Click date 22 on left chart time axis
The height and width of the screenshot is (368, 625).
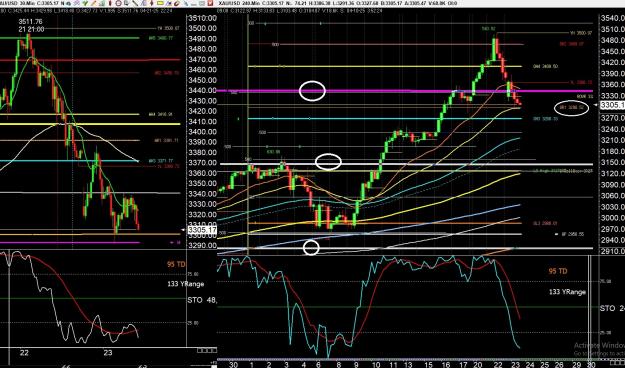pyautogui.click(x=24, y=352)
